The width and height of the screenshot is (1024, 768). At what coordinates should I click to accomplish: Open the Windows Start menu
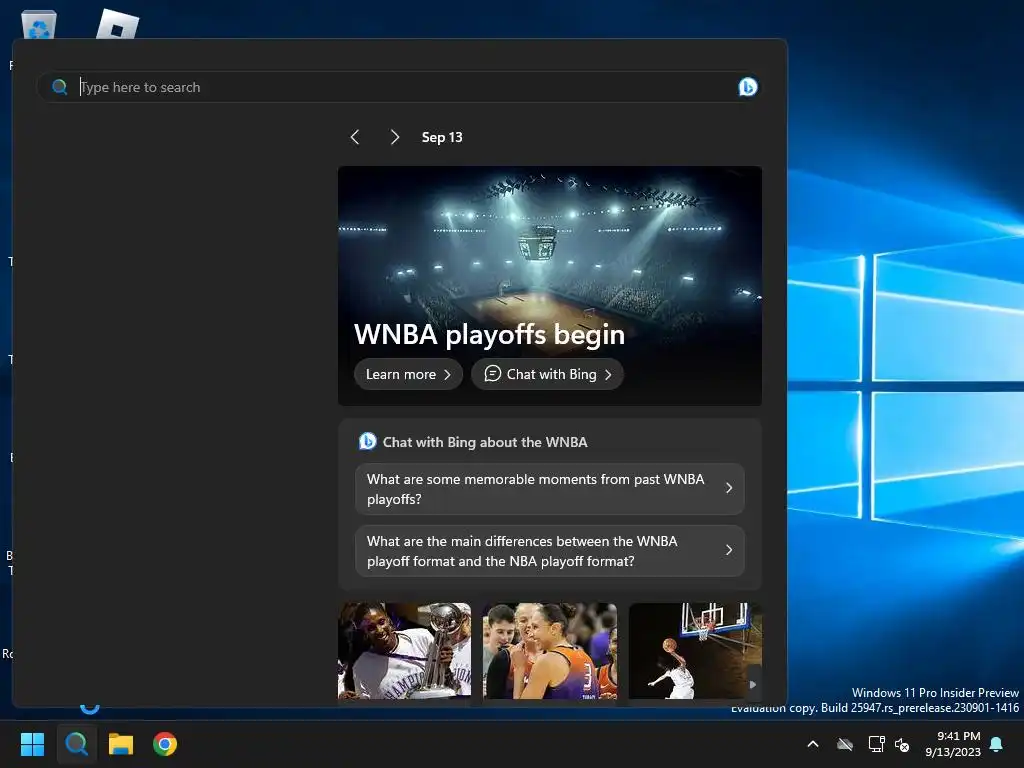(32, 744)
